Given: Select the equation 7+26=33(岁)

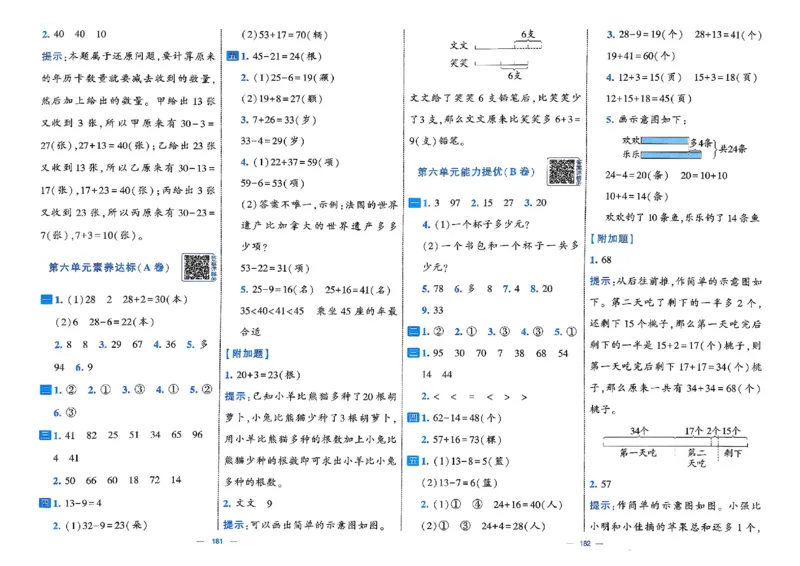Looking at the screenshot, I should (284, 120).
